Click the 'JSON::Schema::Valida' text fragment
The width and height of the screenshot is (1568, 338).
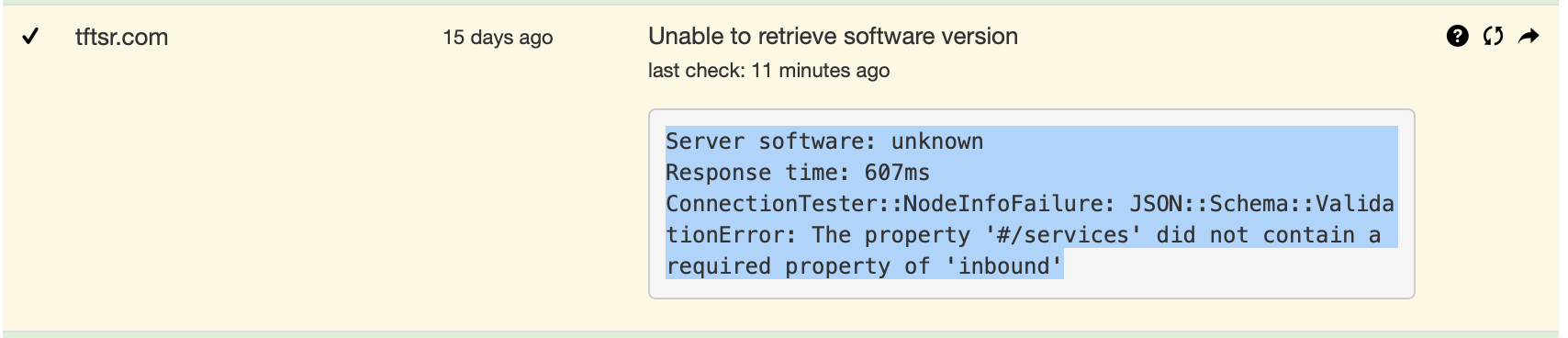point(1261,204)
